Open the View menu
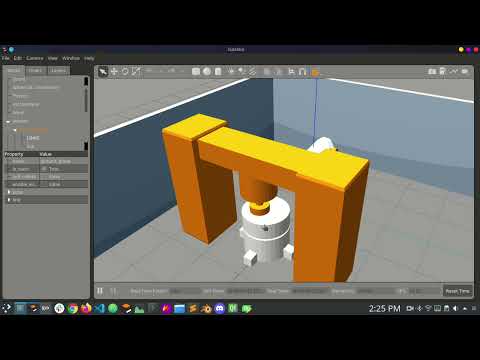The image size is (480, 360). pyautogui.click(x=53, y=58)
